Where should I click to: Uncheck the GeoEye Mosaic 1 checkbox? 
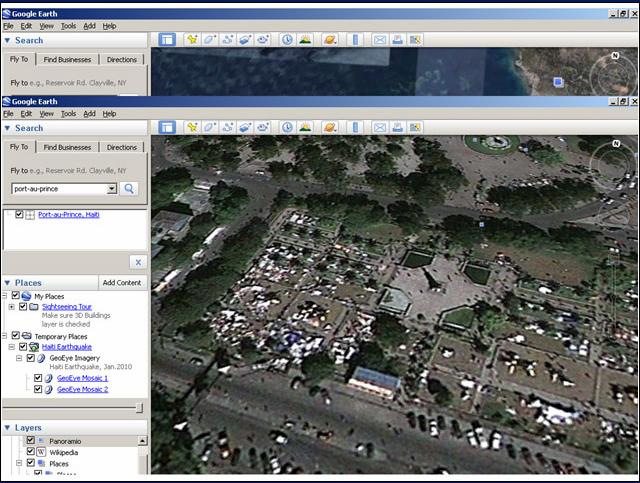pos(38,378)
